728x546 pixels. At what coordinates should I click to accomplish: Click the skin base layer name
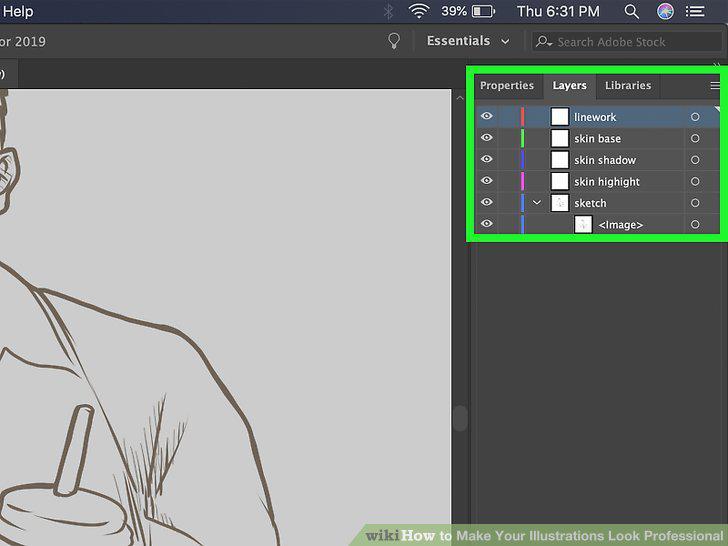[597, 139]
